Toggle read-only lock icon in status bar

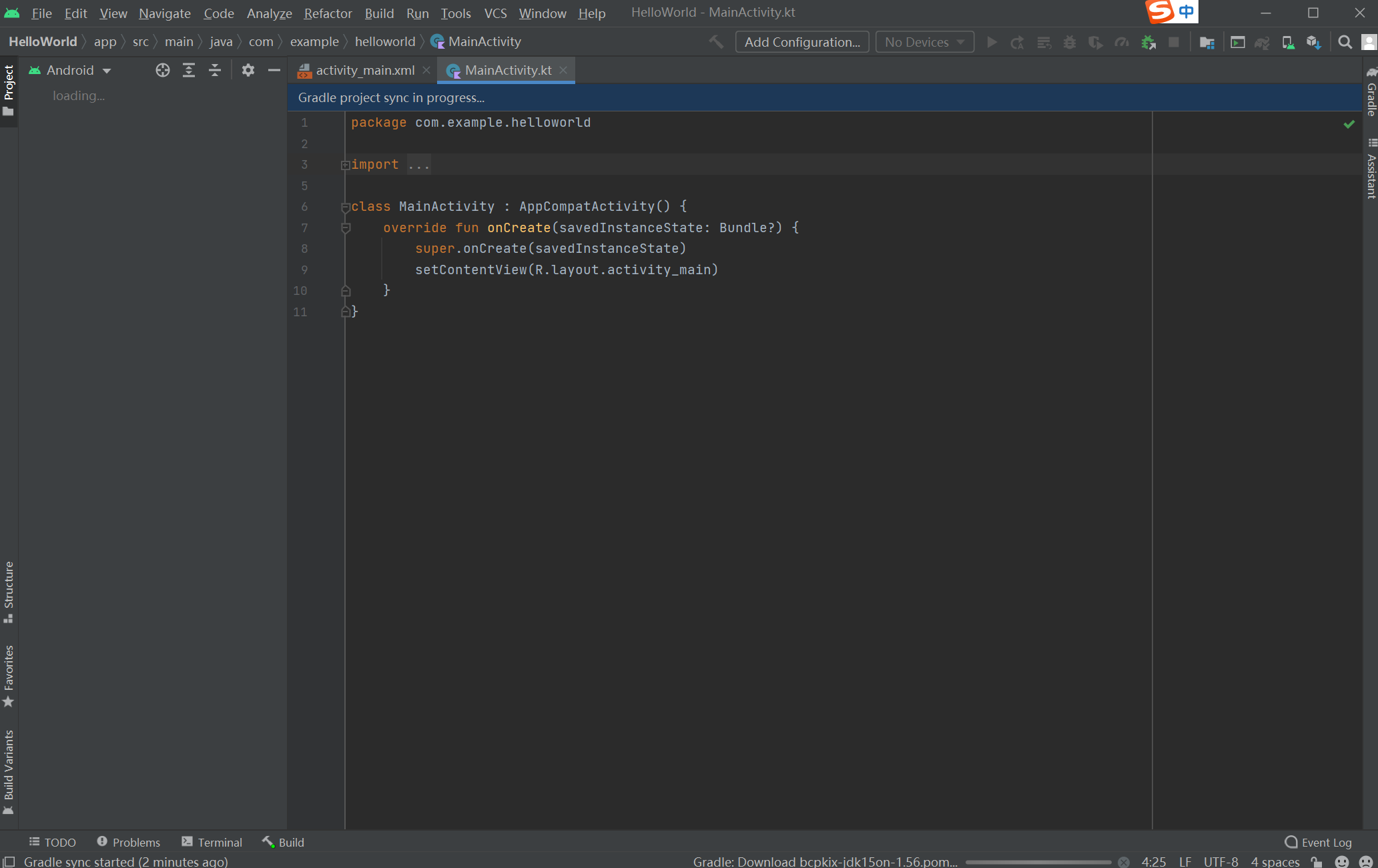pyautogui.click(x=1317, y=861)
